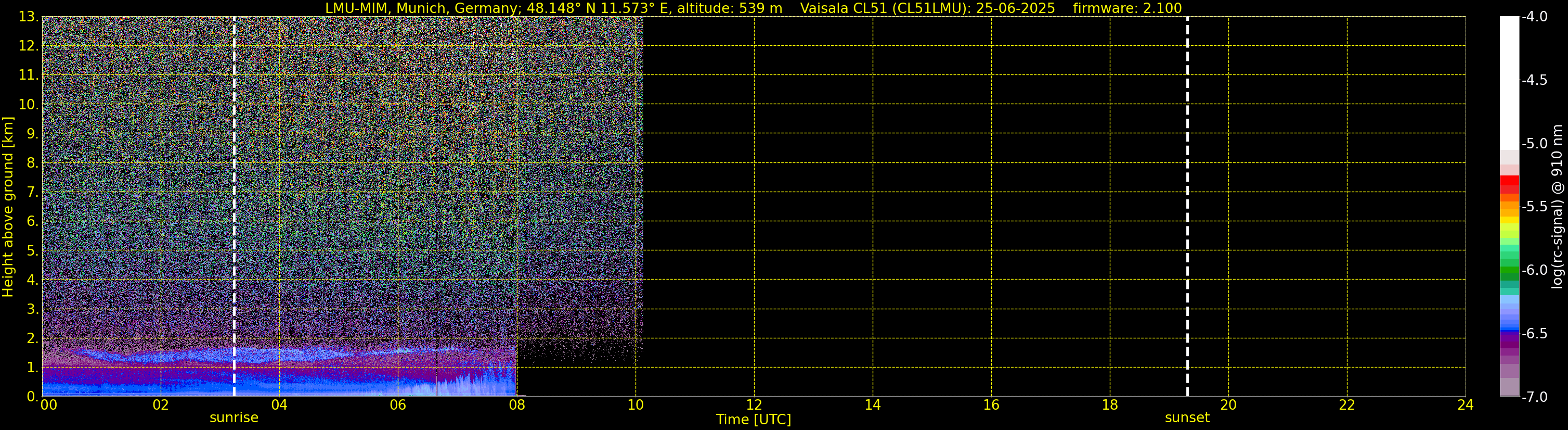Click the '12.' height tick label
1568x430 pixels.
pyautogui.click(x=29, y=46)
